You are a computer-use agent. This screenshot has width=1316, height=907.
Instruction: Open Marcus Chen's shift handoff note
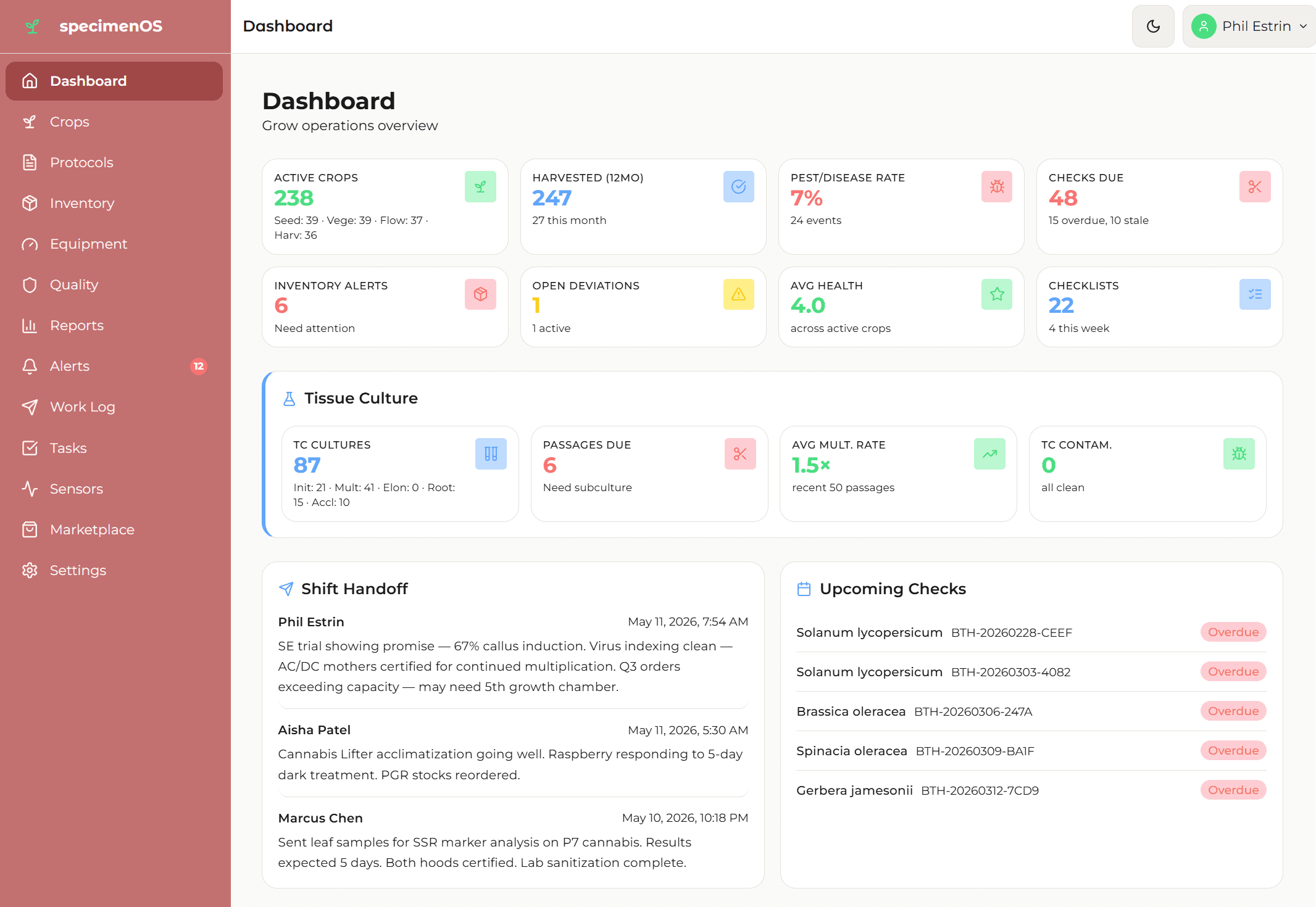[513, 840]
